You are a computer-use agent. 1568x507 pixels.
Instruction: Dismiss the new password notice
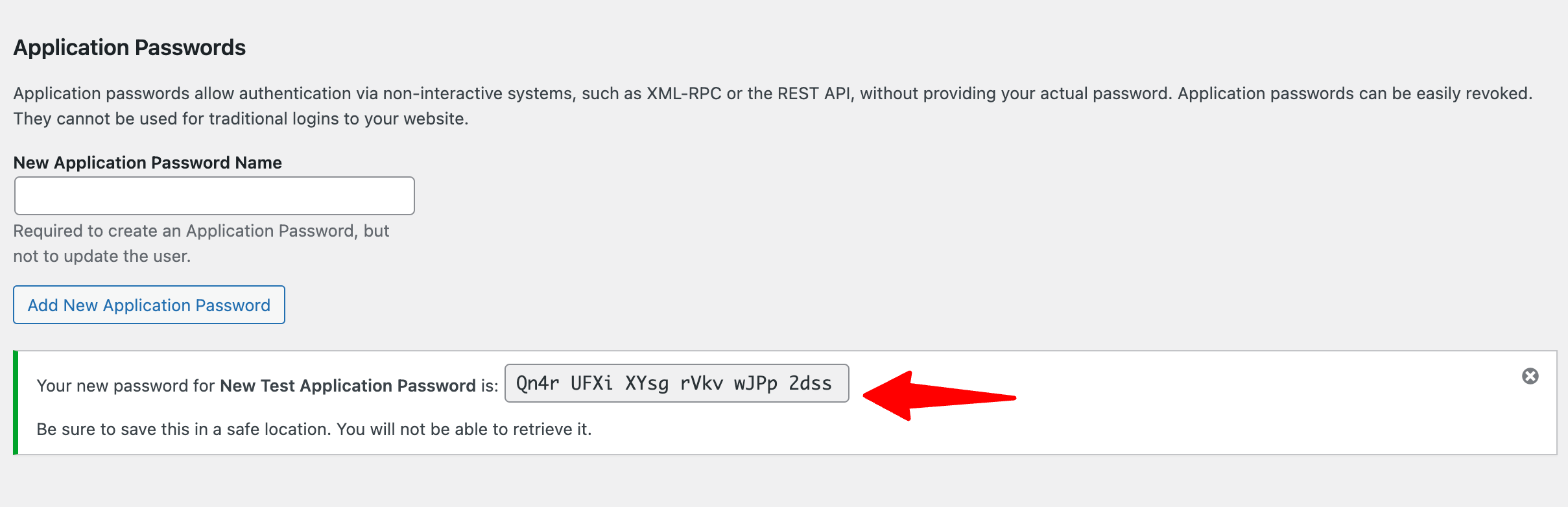[x=1530, y=376]
